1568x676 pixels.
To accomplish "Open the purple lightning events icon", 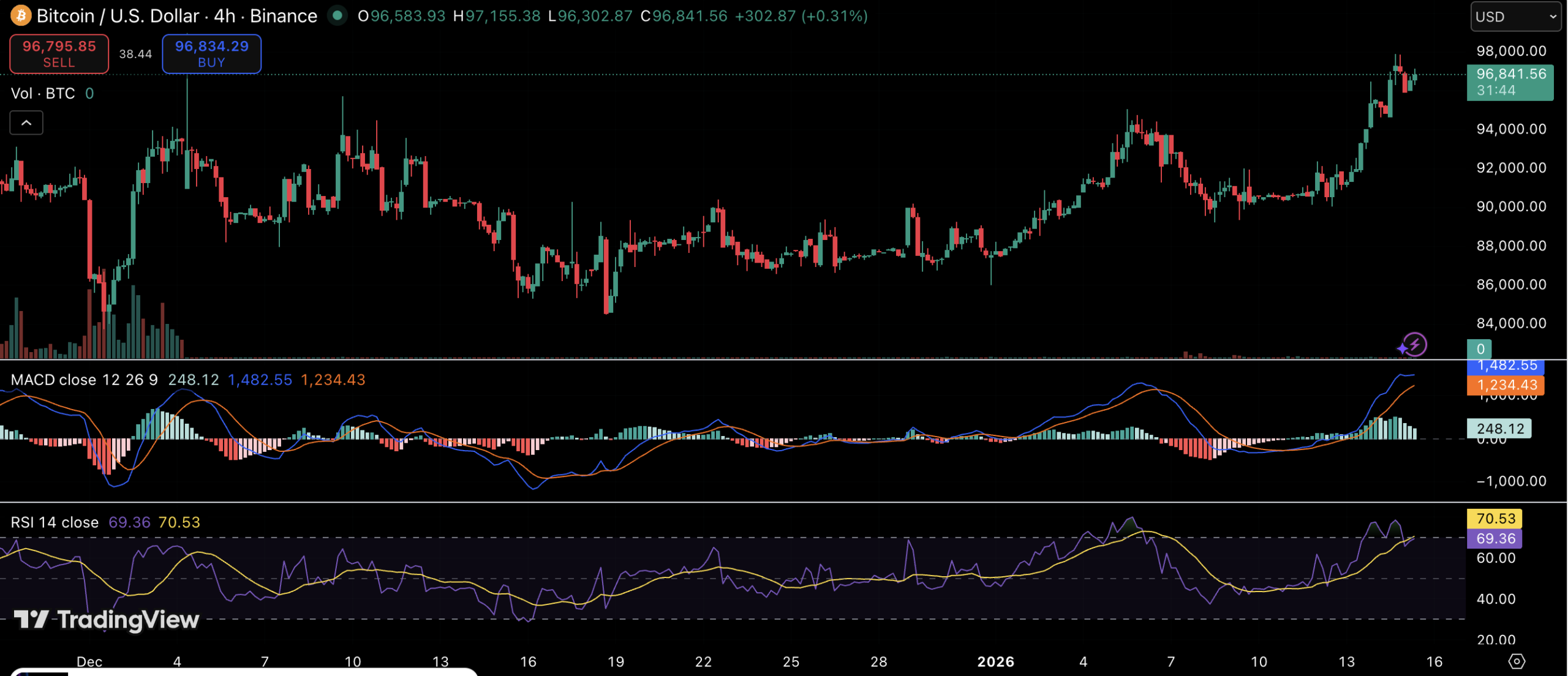I will (1414, 345).
